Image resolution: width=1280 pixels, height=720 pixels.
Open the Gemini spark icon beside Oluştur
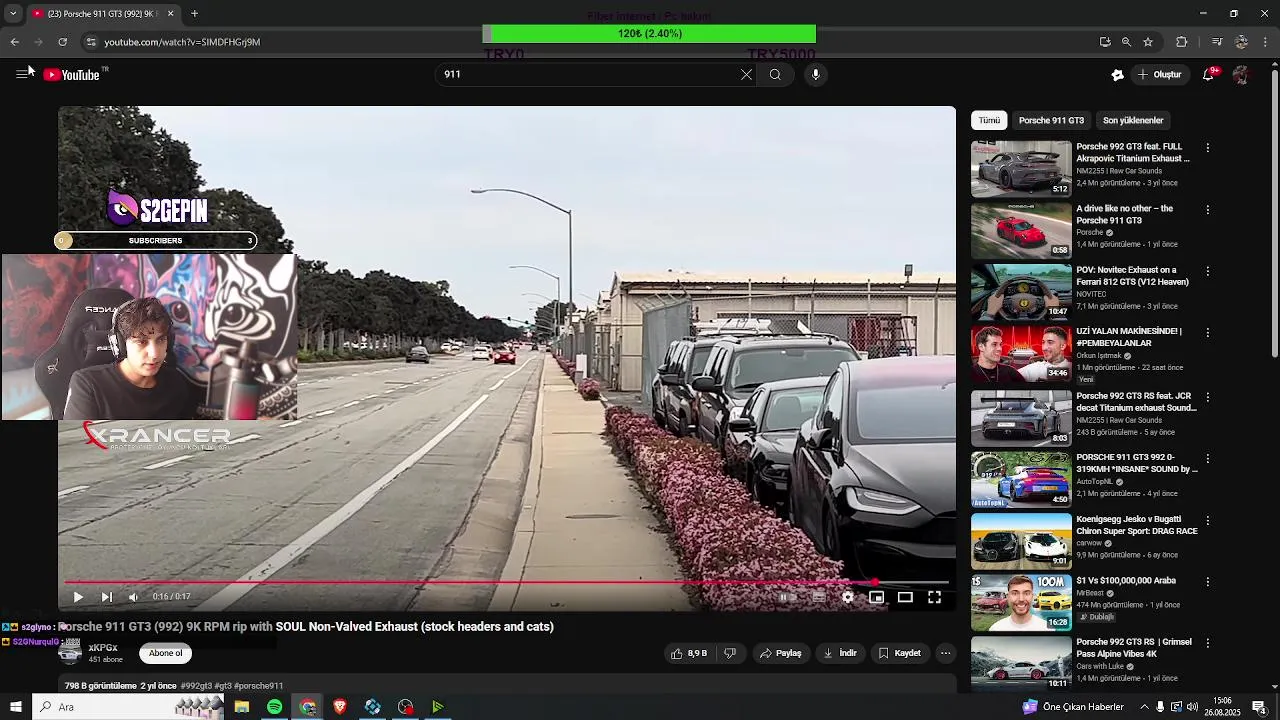[x=1117, y=74]
